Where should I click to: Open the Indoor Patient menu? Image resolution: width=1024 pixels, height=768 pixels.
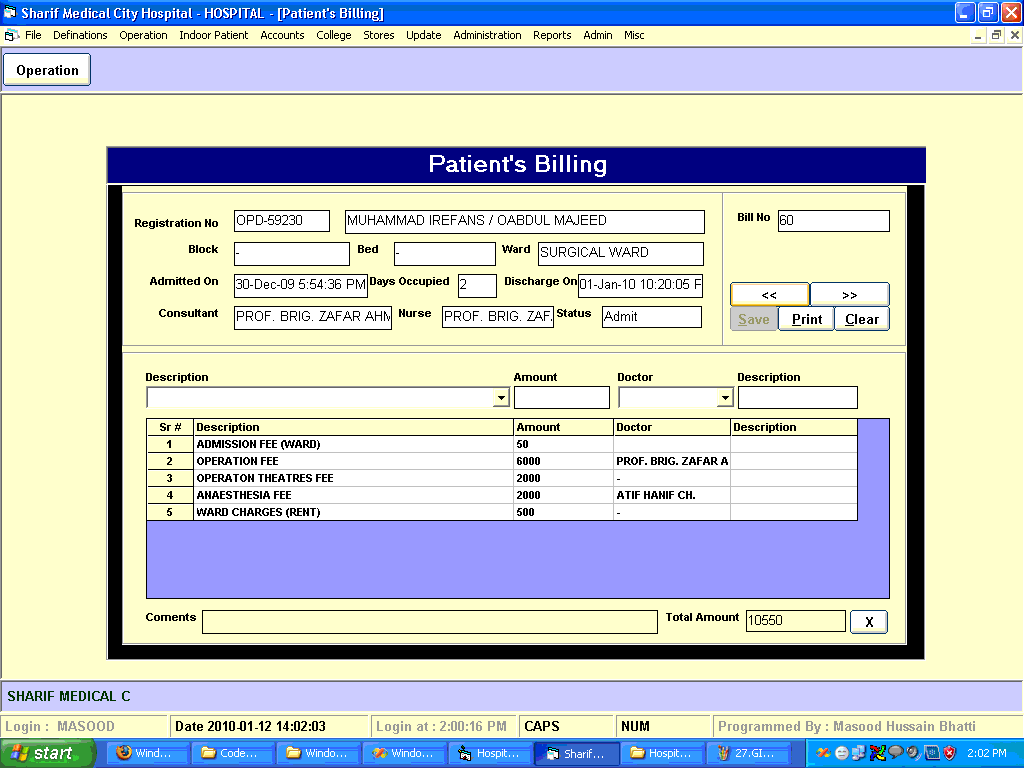[214, 35]
